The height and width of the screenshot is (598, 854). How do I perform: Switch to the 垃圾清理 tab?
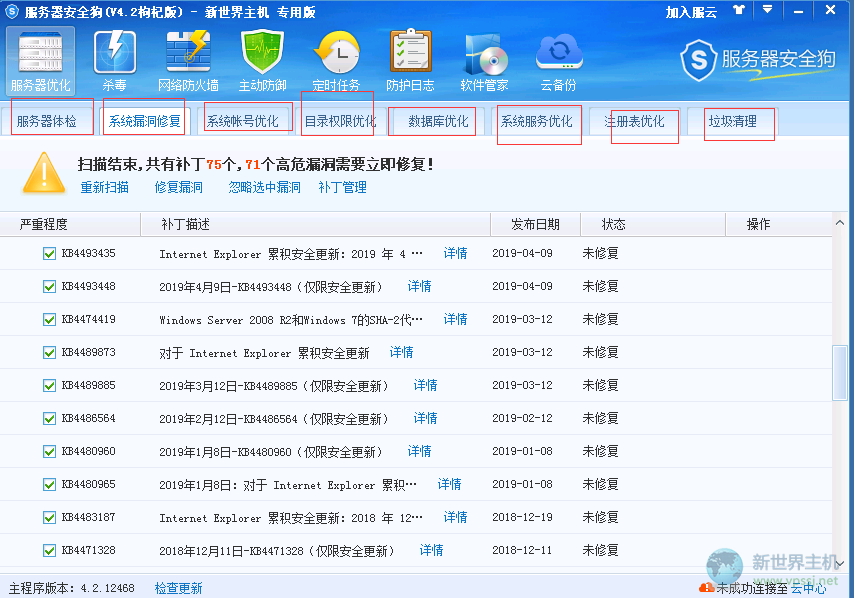pos(733,121)
